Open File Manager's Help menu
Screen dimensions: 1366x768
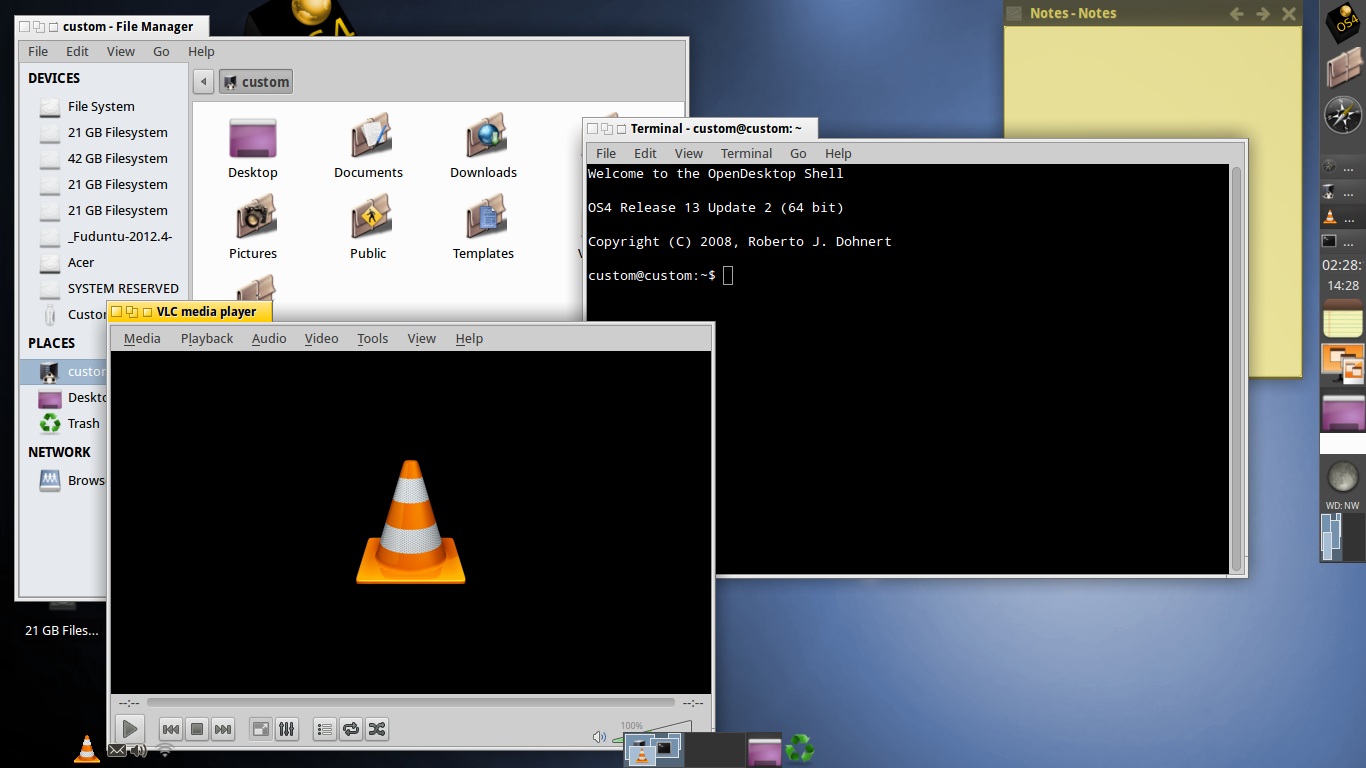(201, 51)
